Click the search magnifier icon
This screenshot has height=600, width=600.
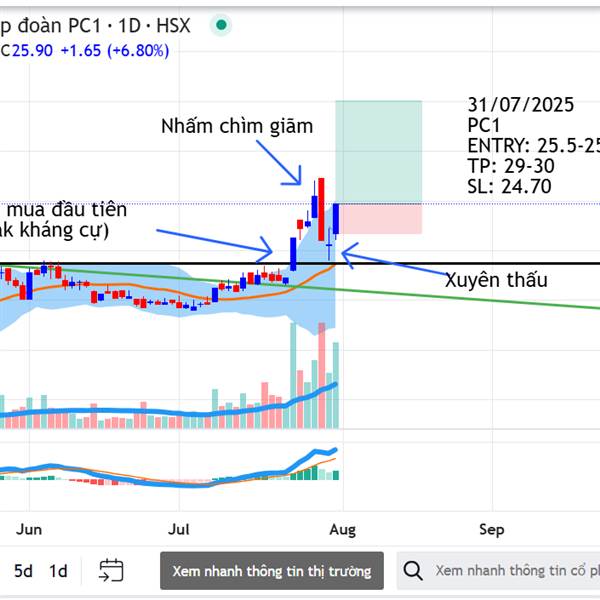[413, 571]
